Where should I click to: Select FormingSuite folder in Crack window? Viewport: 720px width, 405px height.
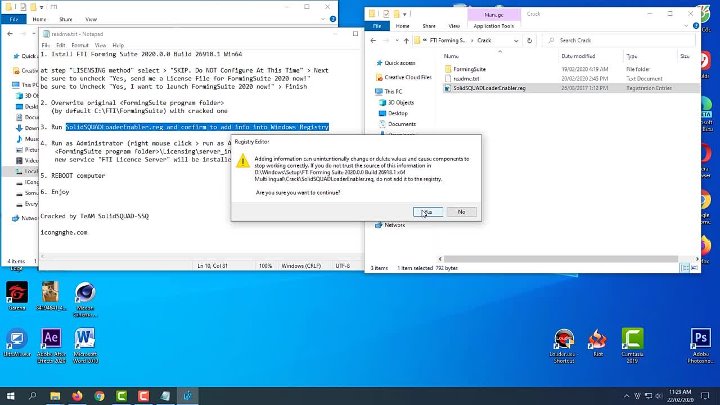point(469,69)
